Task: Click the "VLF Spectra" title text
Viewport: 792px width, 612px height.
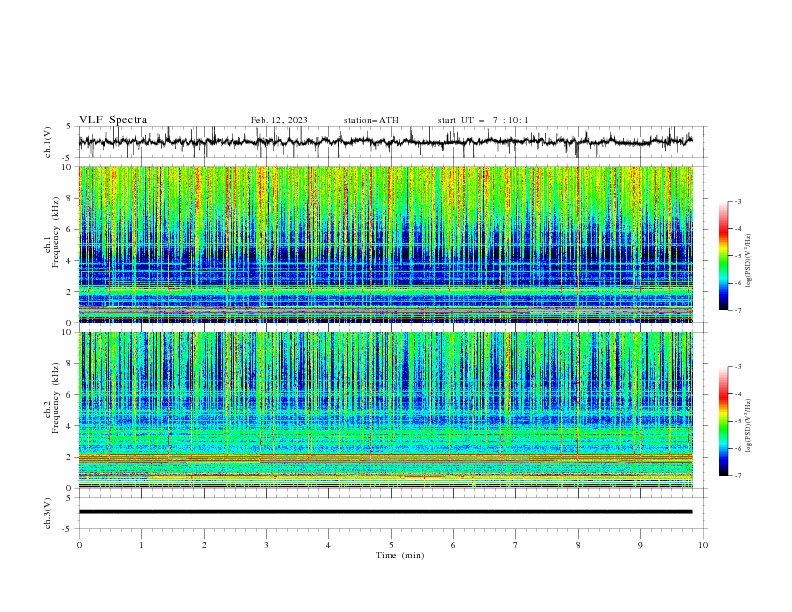Action: [113, 120]
